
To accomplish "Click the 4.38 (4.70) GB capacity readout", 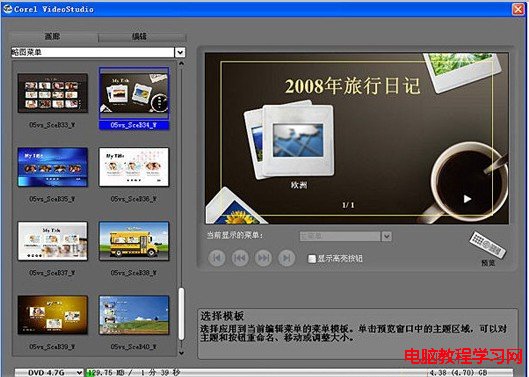I will click(459, 373).
